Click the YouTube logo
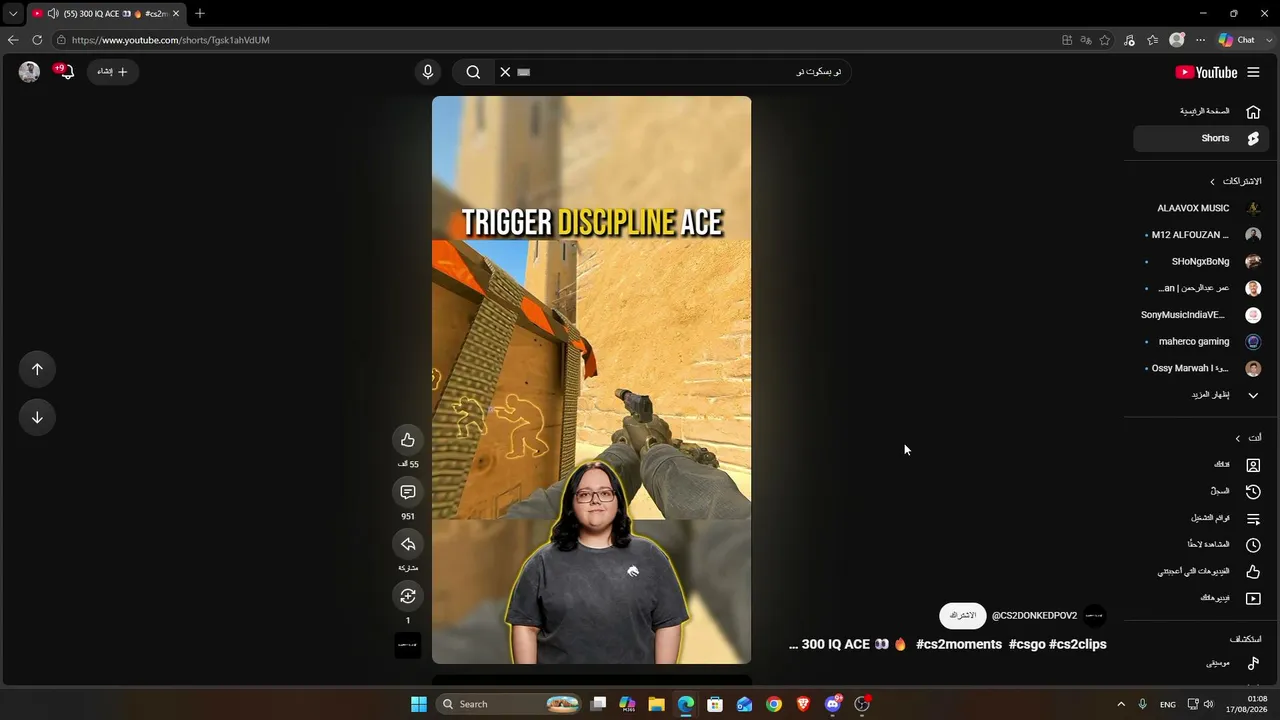The width and height of the screenshot is (1280, 720). coord(1206,72)
